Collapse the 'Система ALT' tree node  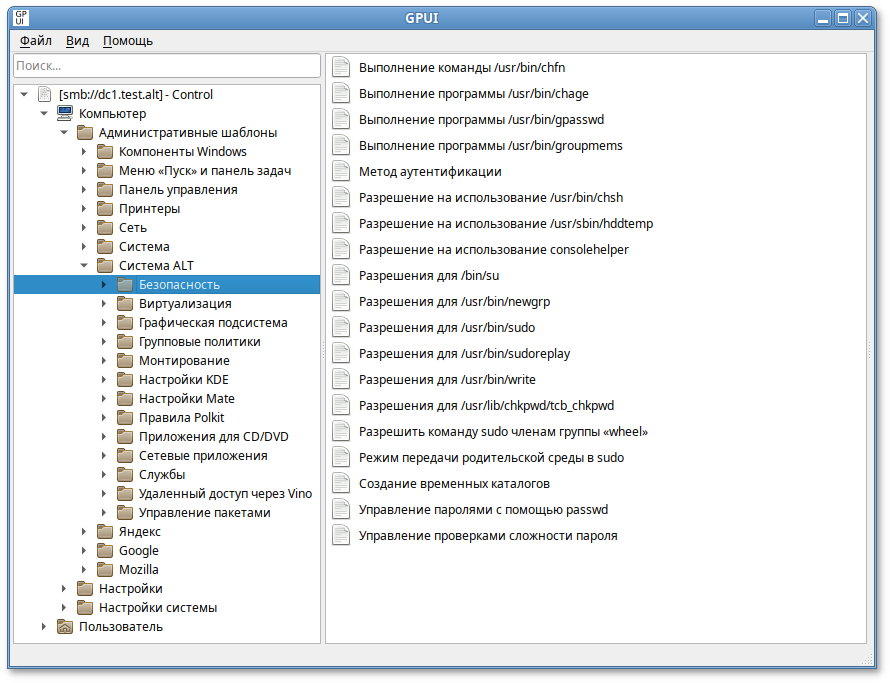tap(84, 266)
